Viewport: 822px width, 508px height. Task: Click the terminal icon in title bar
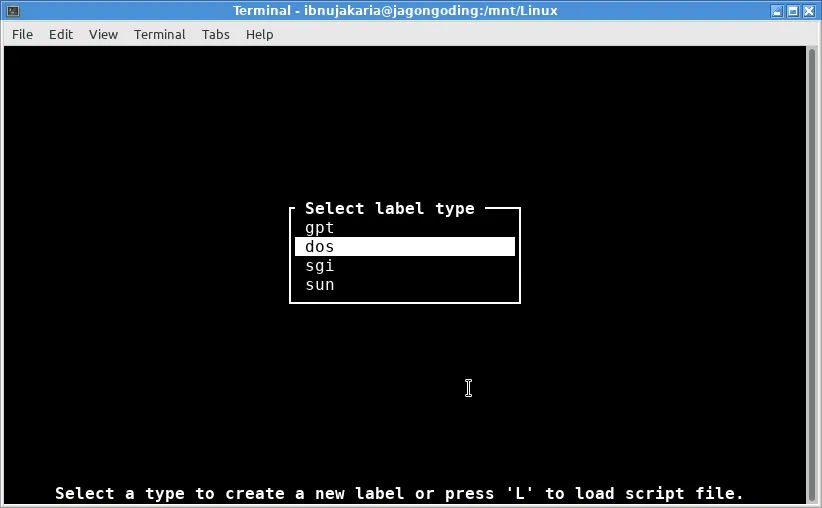pos(13,10)
